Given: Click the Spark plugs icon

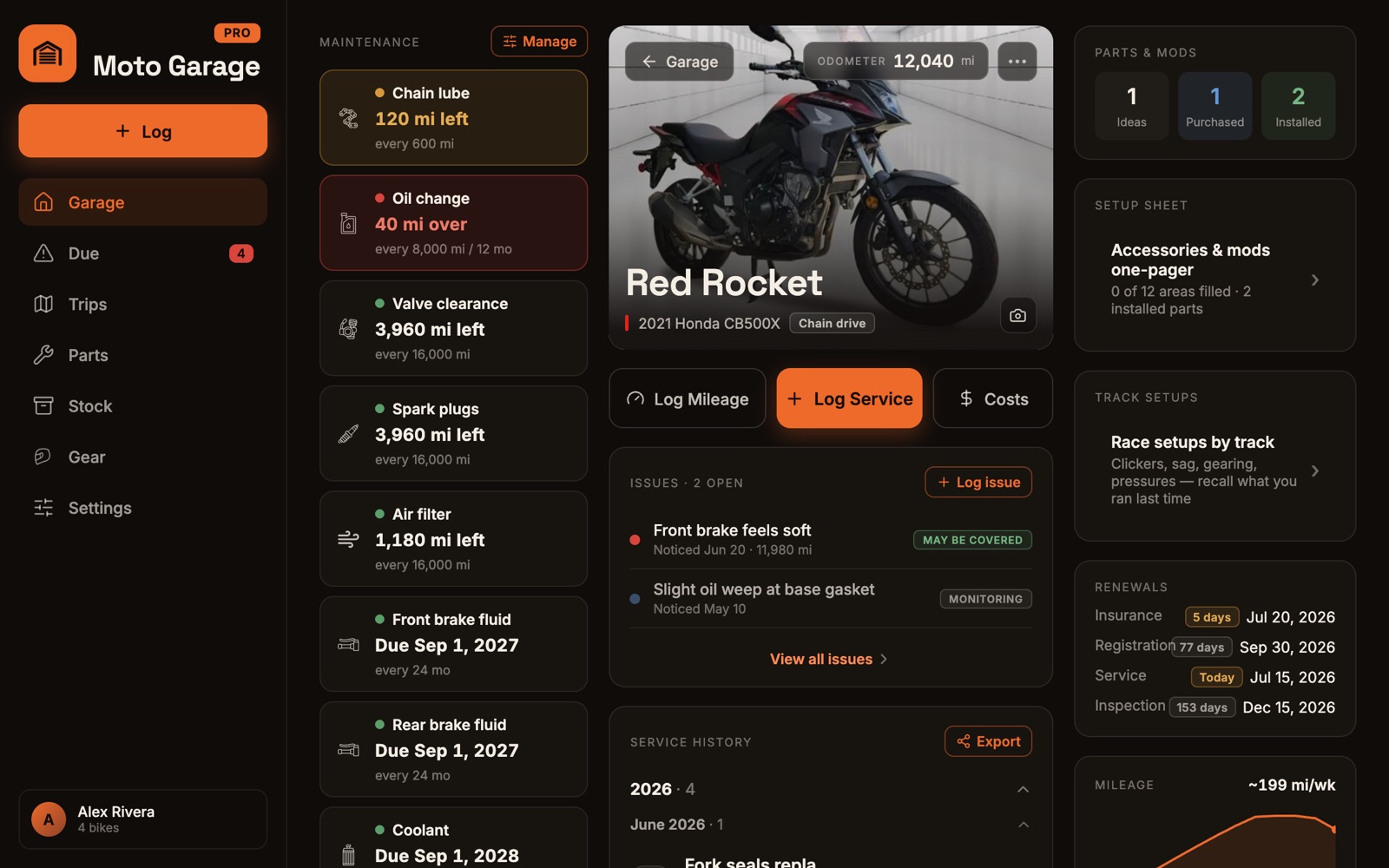Looking at the screenshot, I should [348, 434].
